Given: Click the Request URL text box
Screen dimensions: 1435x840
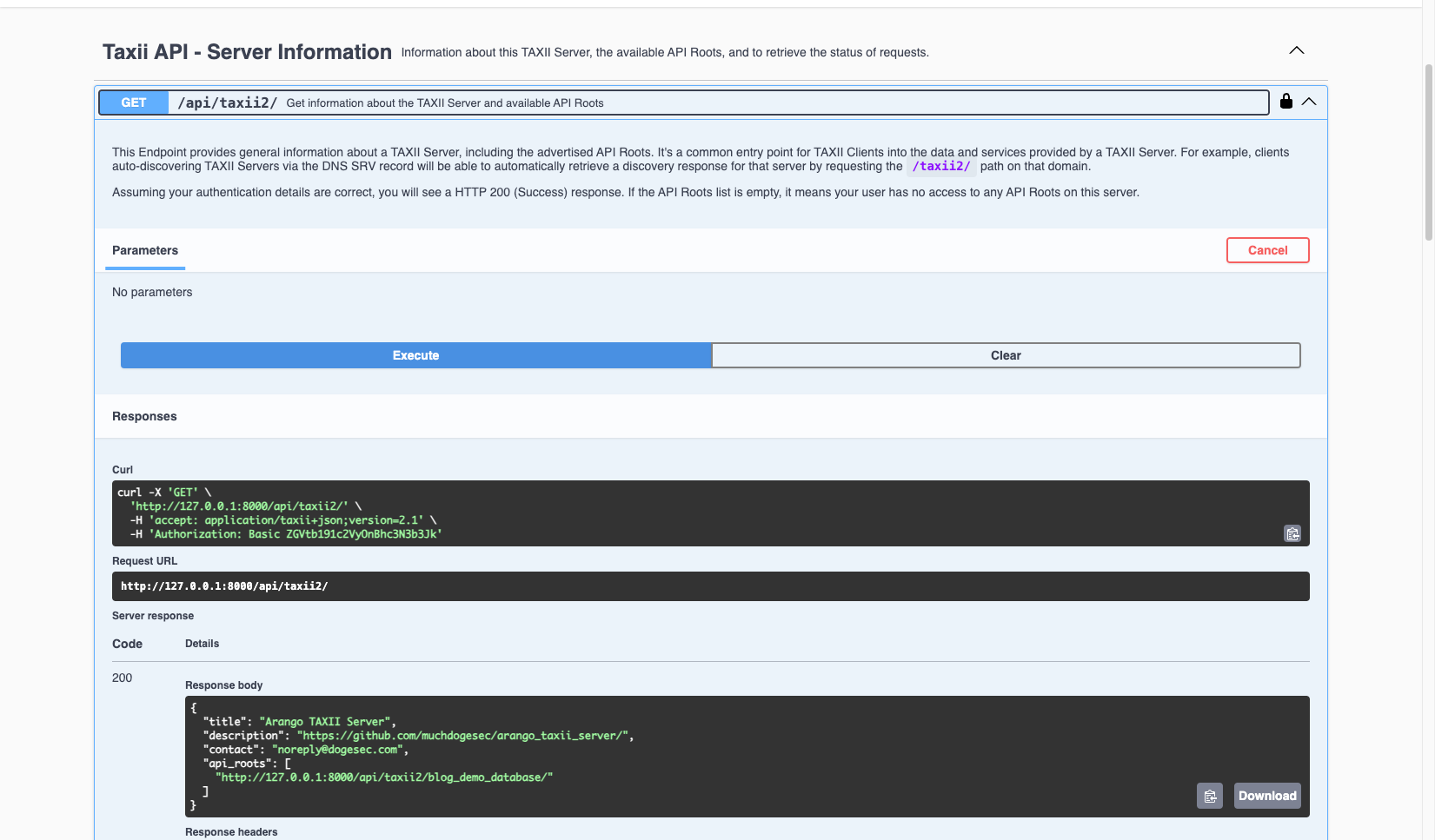Looking at the screenshot, I should coord(710,586).
